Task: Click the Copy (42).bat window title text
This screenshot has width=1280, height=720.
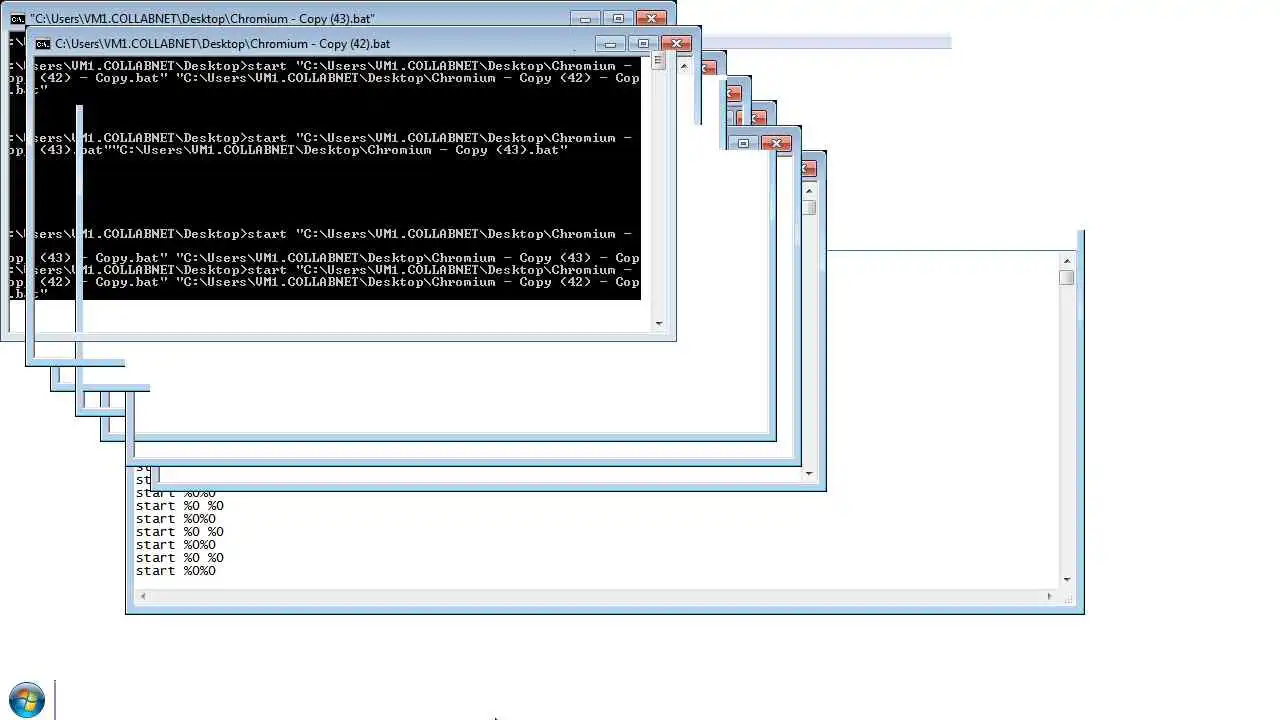Action: [223, 44]
